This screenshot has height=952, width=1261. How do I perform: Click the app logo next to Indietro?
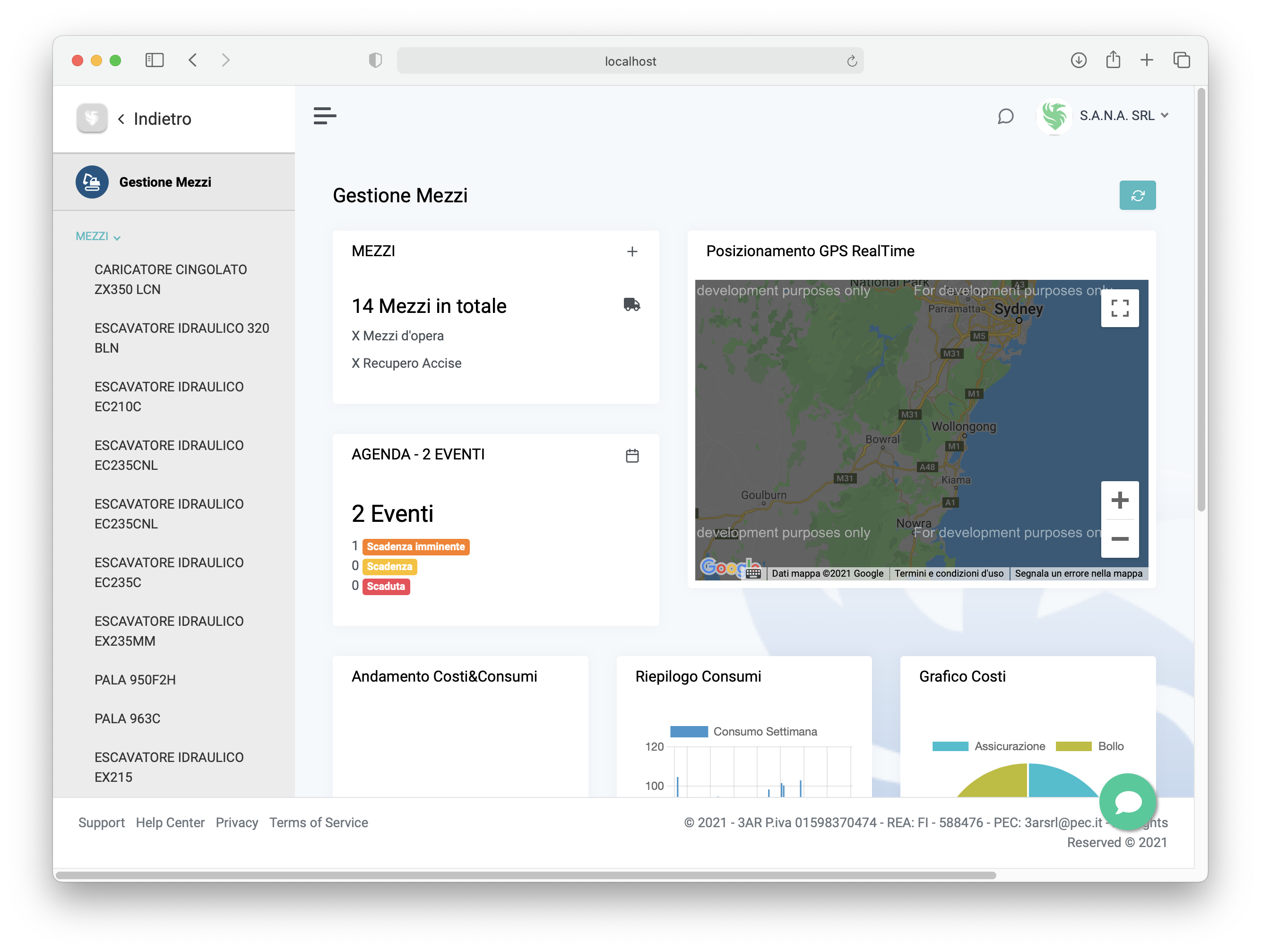pos(92,118)
